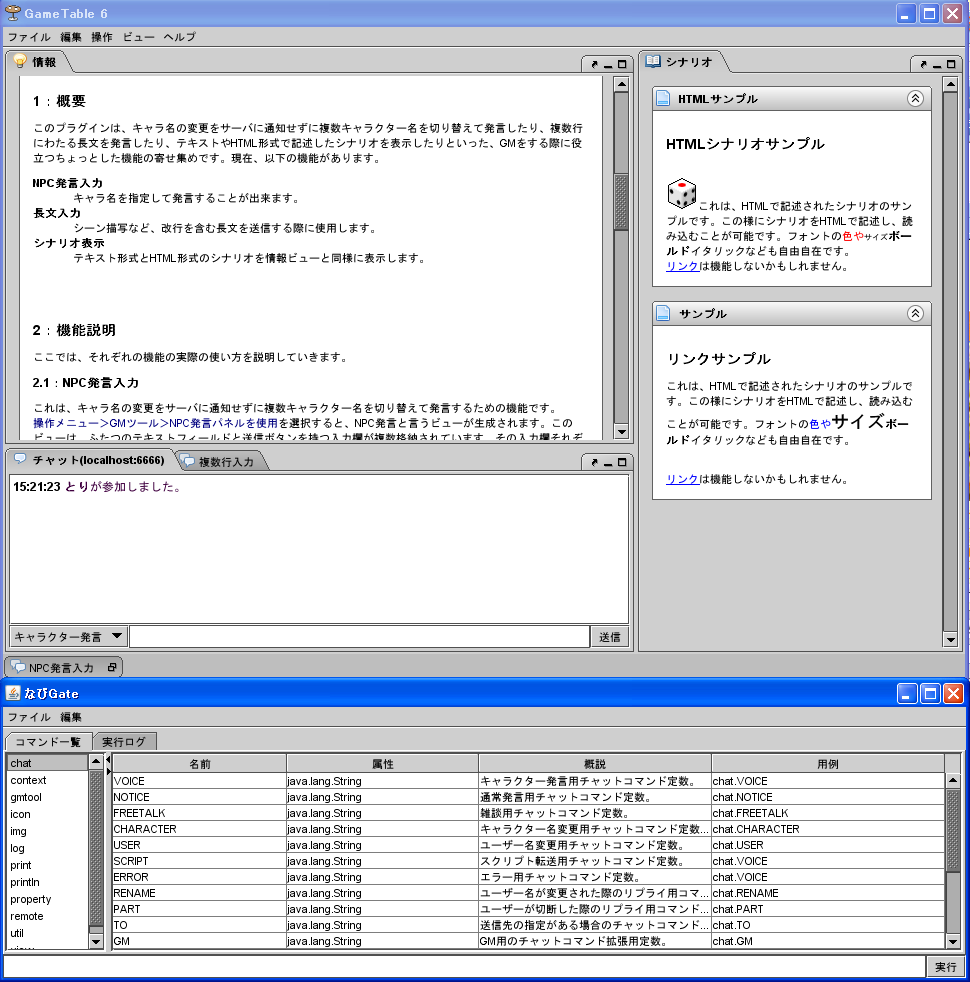Open the ヘルプ menu
The width and height of the screenshot is (970, 982).
(x=180, y=37)
